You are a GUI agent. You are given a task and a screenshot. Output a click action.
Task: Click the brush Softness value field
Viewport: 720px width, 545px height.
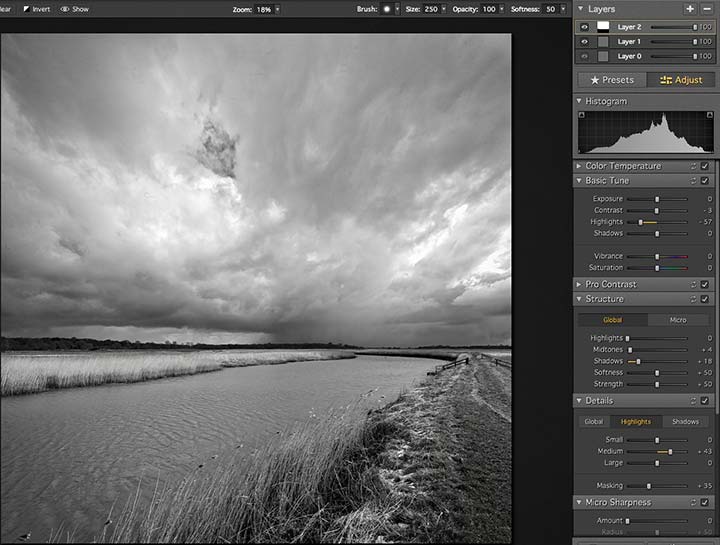[551, 9]
